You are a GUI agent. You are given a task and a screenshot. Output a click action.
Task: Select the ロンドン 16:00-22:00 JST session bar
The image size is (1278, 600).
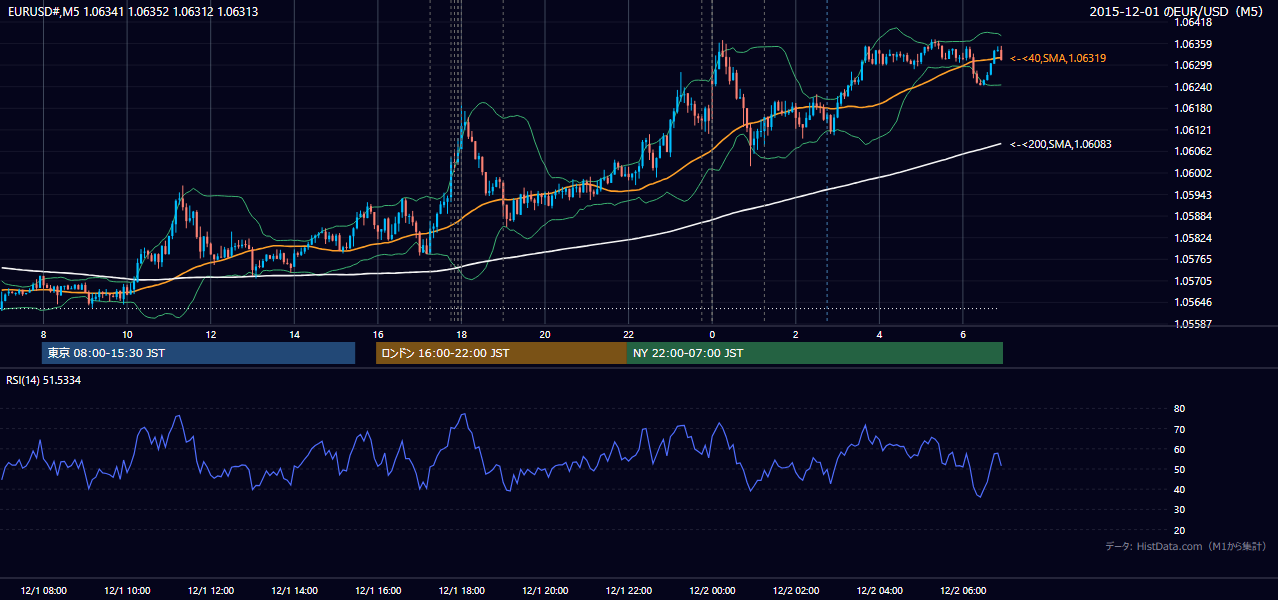[x=501, y=353]
